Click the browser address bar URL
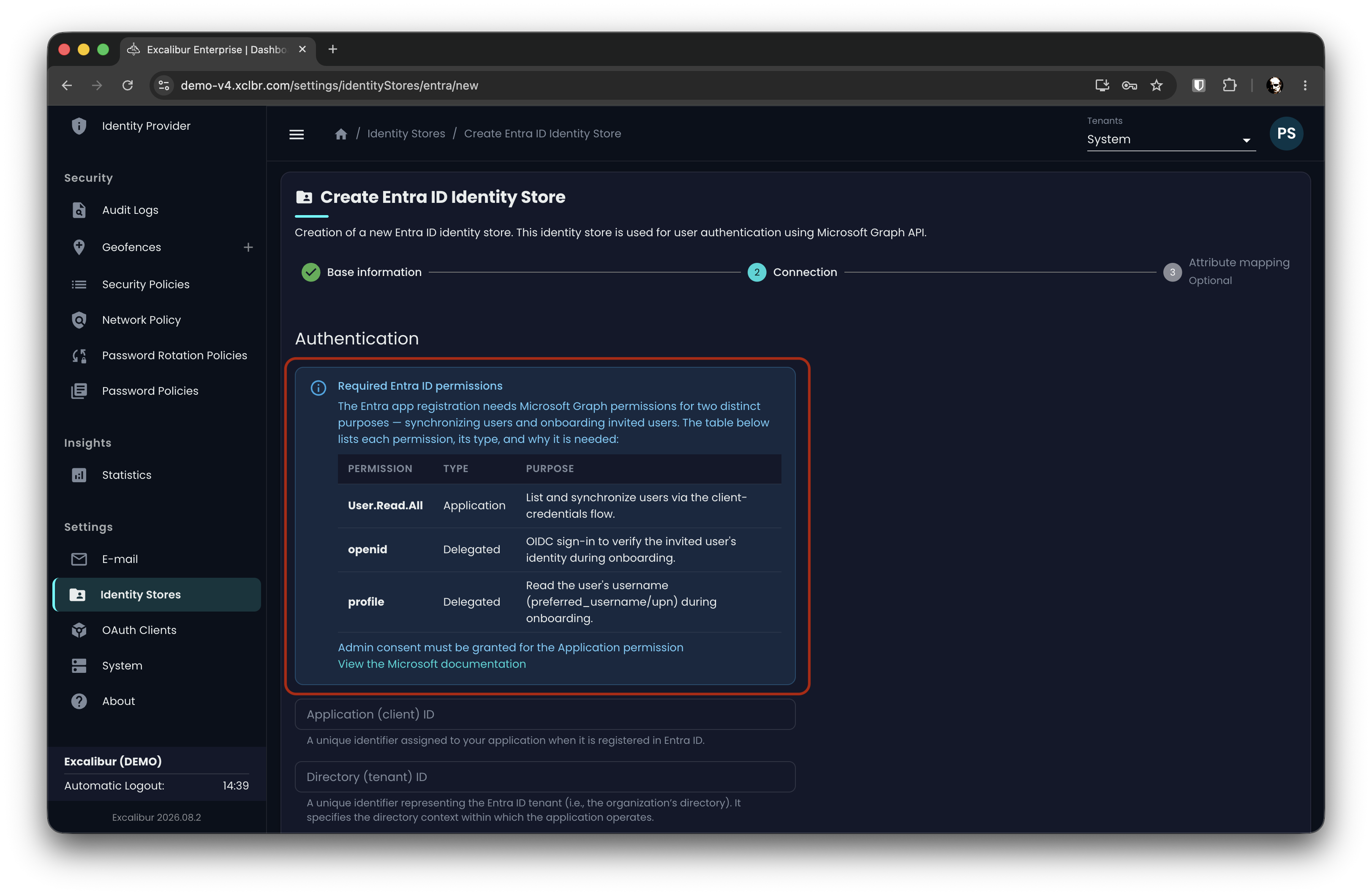This screenshot has height=896, width=1372. [x=329, y=85]
